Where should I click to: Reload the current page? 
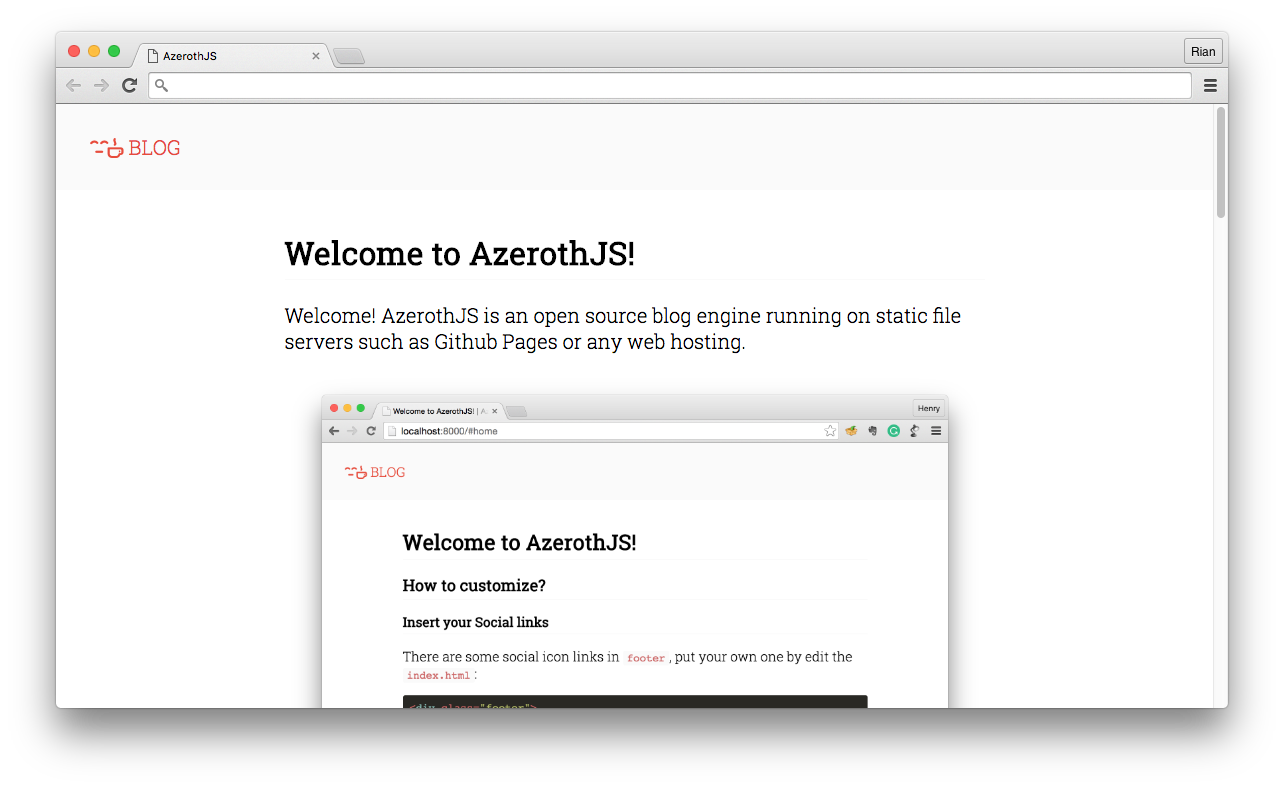(x=129, y=85)
